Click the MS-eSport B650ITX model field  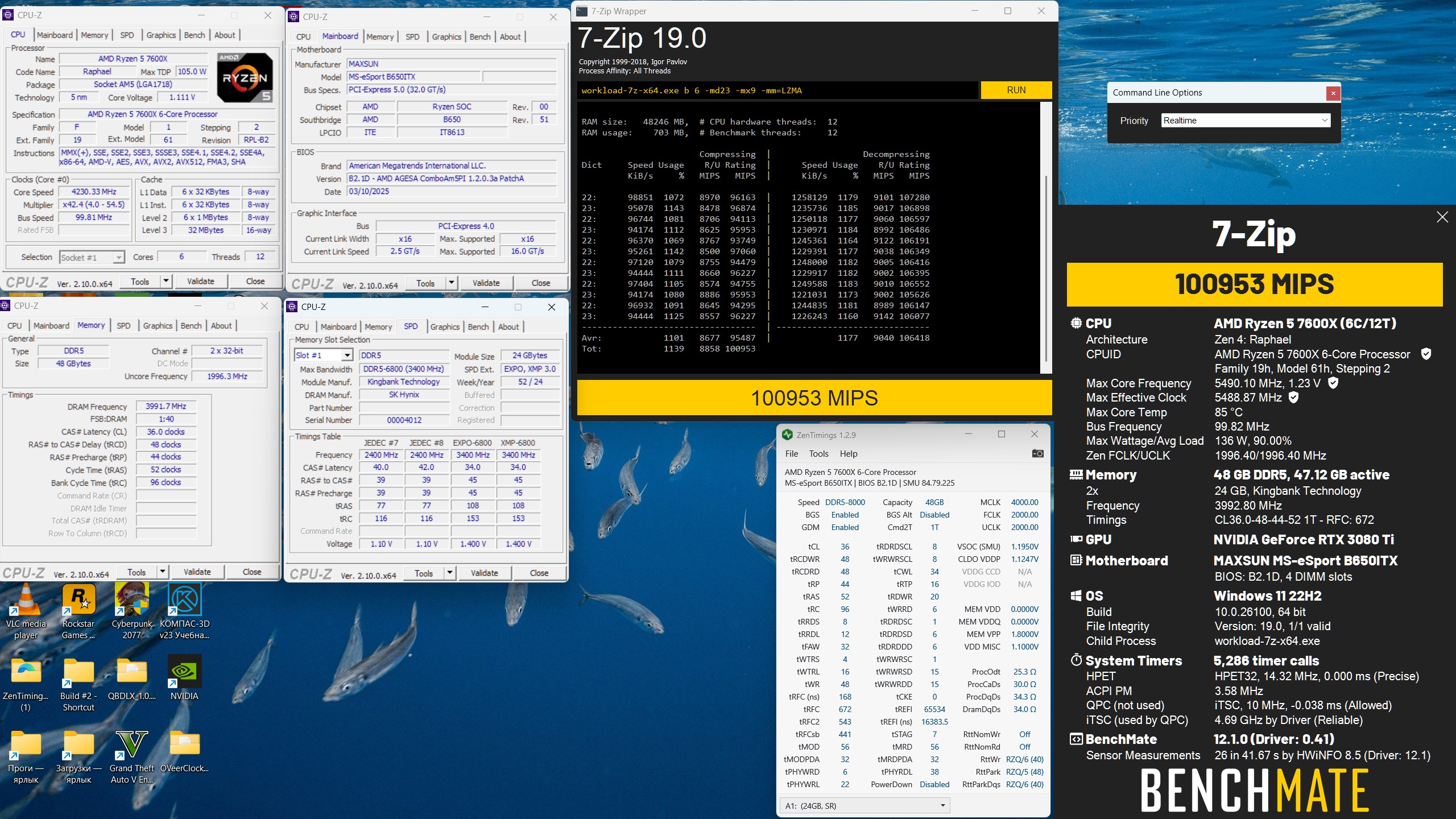coord(413,77)
